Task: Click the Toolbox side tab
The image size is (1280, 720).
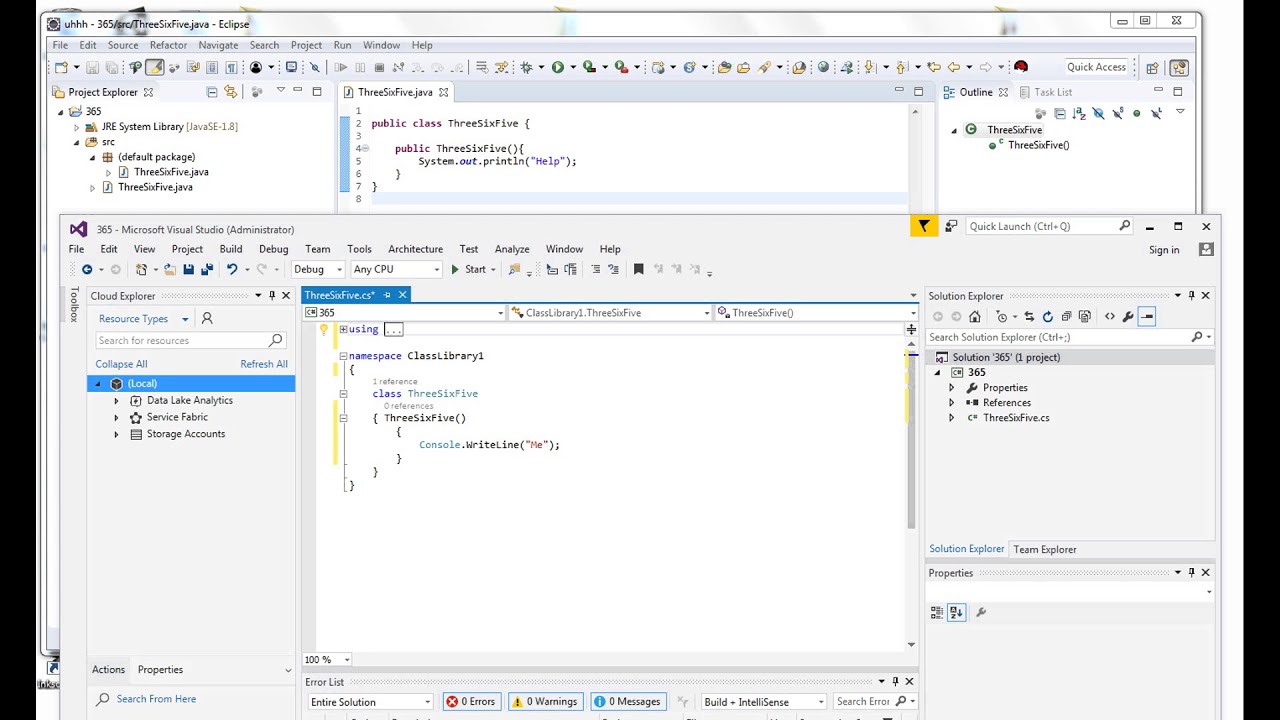Action: [74, 304]
